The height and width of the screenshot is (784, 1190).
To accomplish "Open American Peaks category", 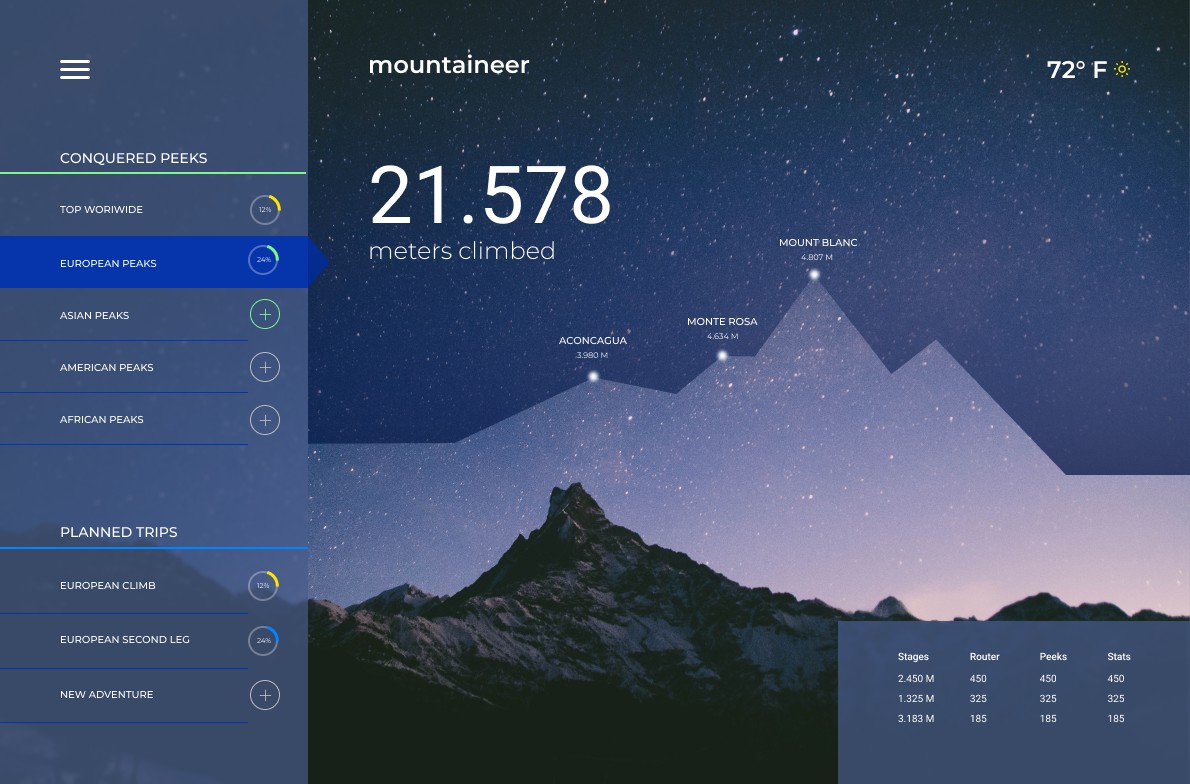I will point(153,367).
